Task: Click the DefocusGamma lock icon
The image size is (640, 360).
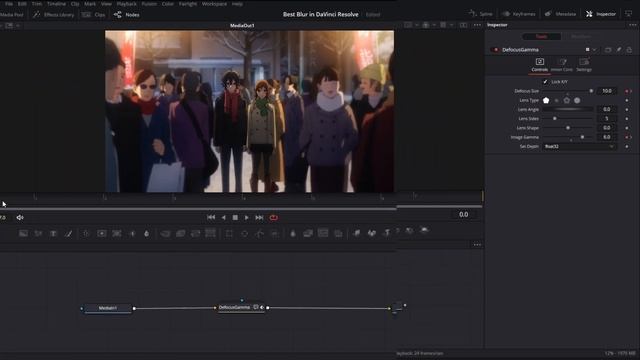Action: click(x=629, y=50)
